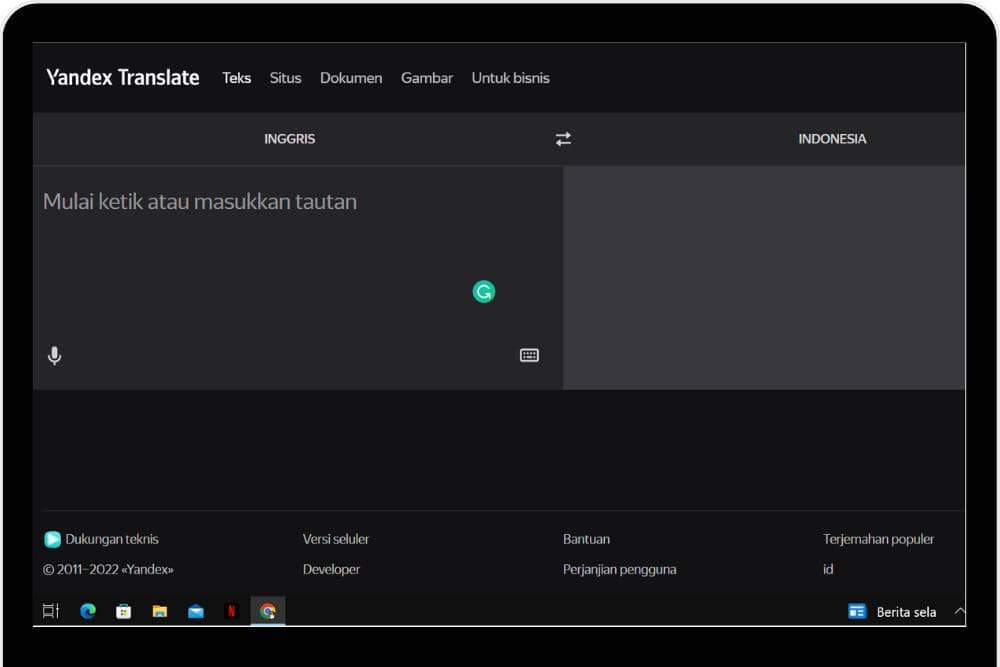Open the on-screen keyboard icon

coord(529,355)
